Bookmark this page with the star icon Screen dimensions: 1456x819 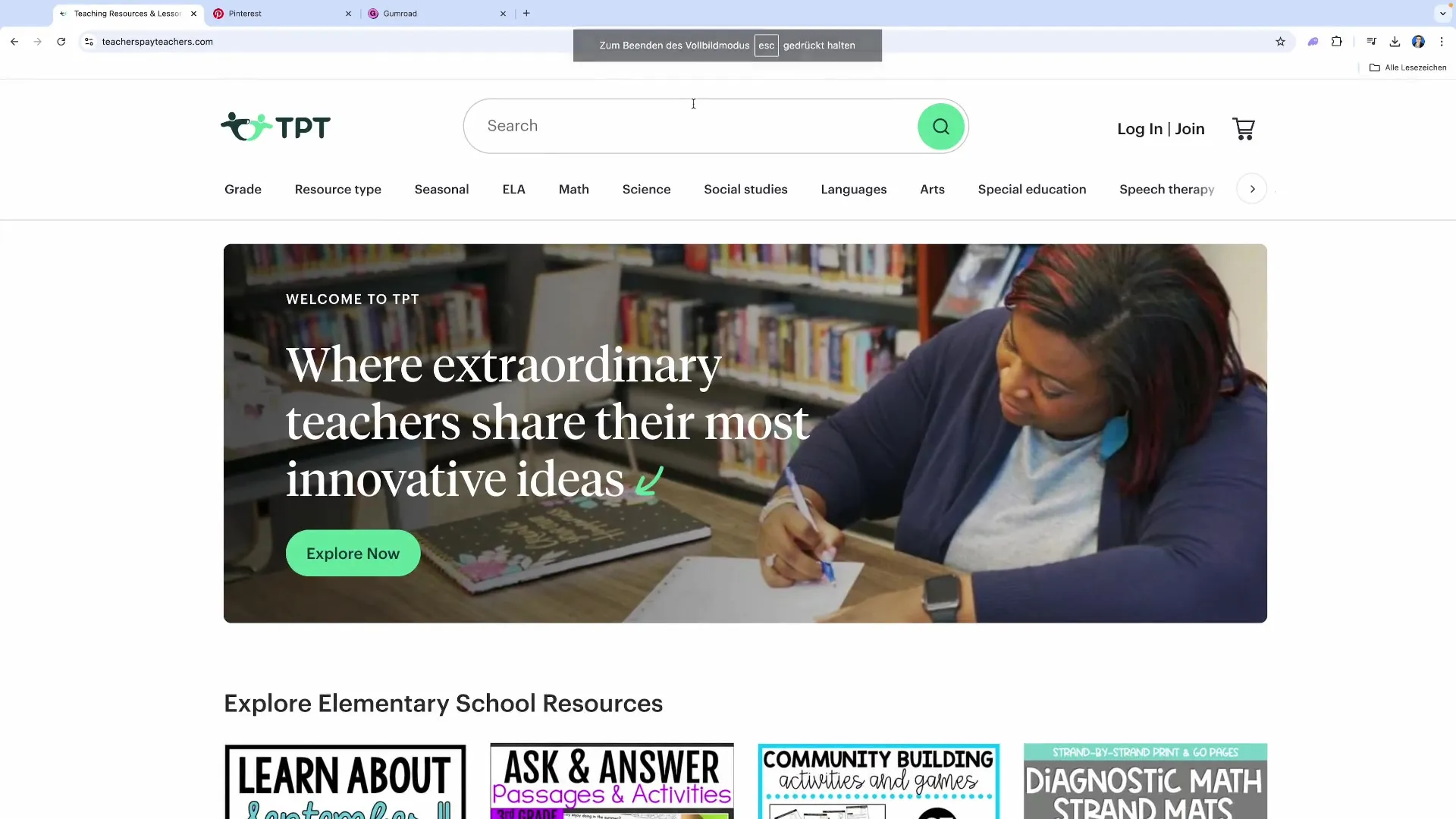pos(1280,42)
